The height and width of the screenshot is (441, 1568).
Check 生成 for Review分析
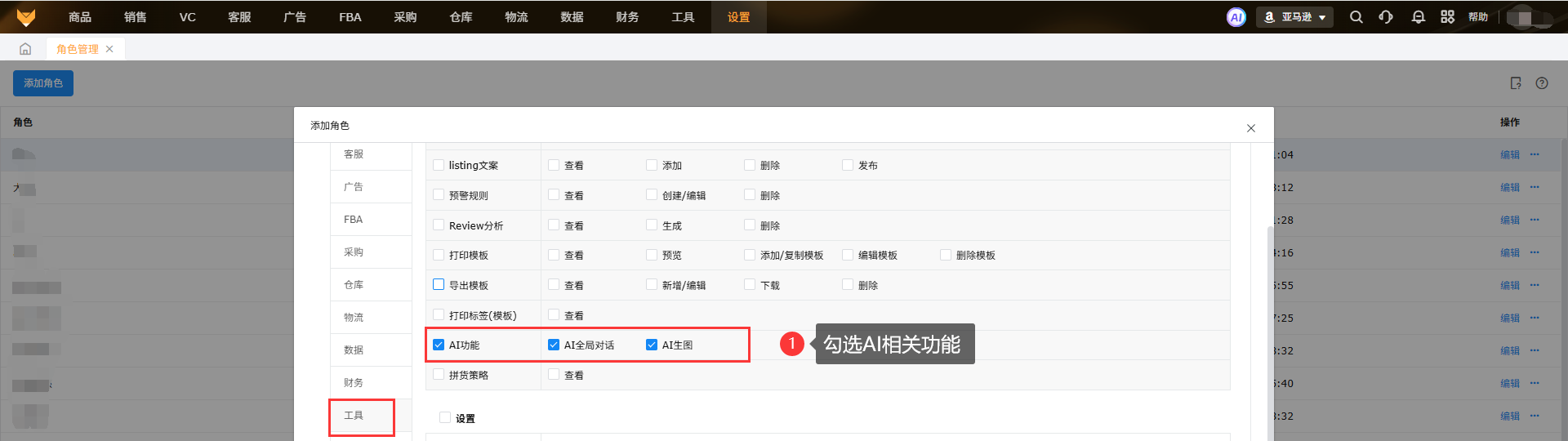tap(652, 225)
